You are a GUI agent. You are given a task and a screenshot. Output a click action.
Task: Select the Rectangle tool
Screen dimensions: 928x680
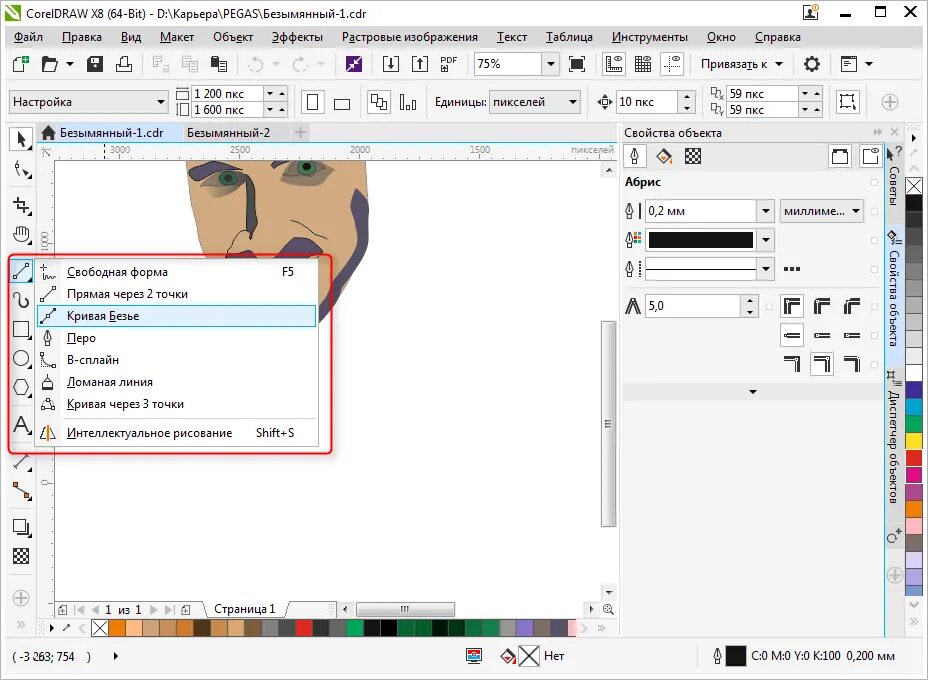21,329
